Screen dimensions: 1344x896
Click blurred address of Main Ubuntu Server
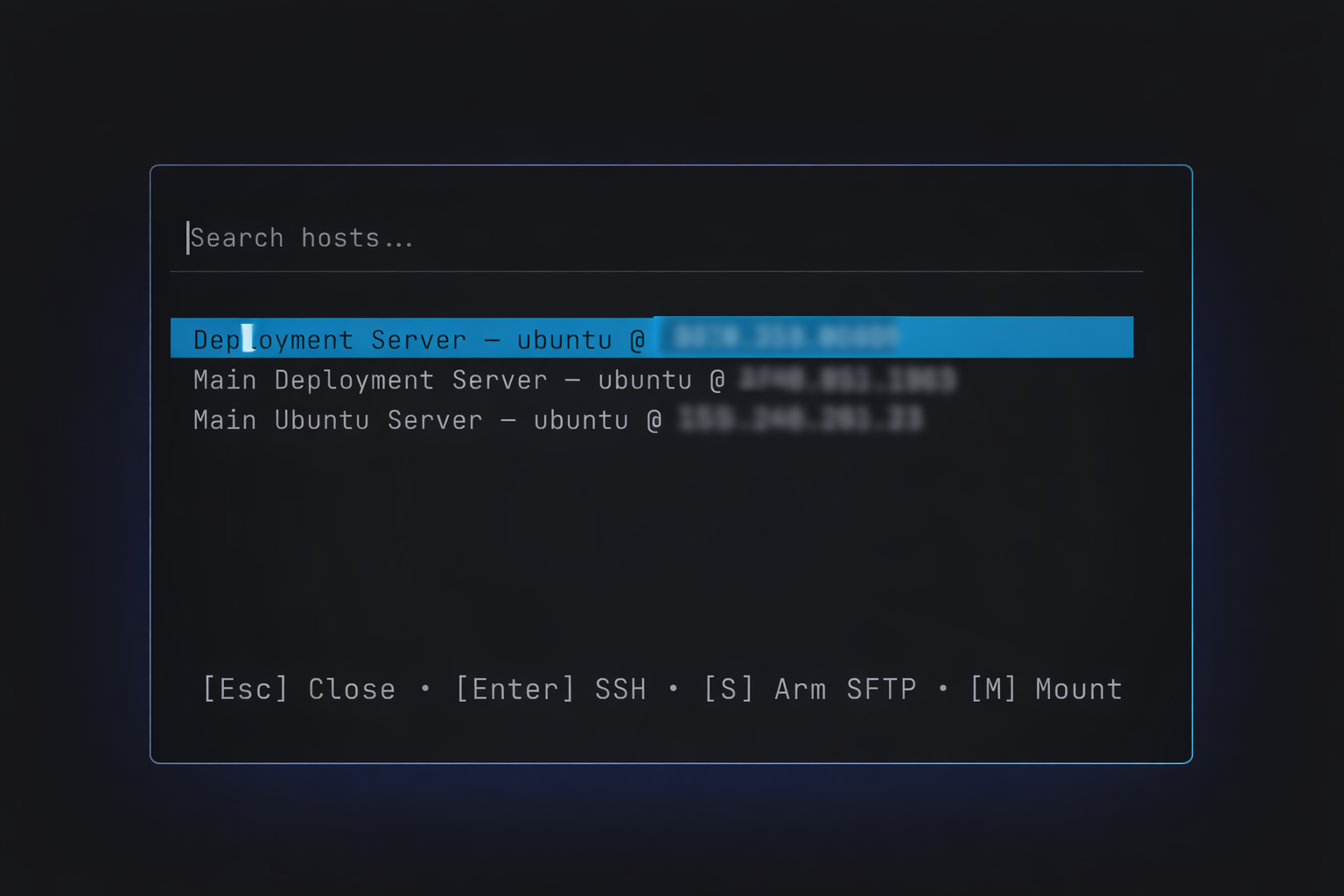[x=800, y=420]
